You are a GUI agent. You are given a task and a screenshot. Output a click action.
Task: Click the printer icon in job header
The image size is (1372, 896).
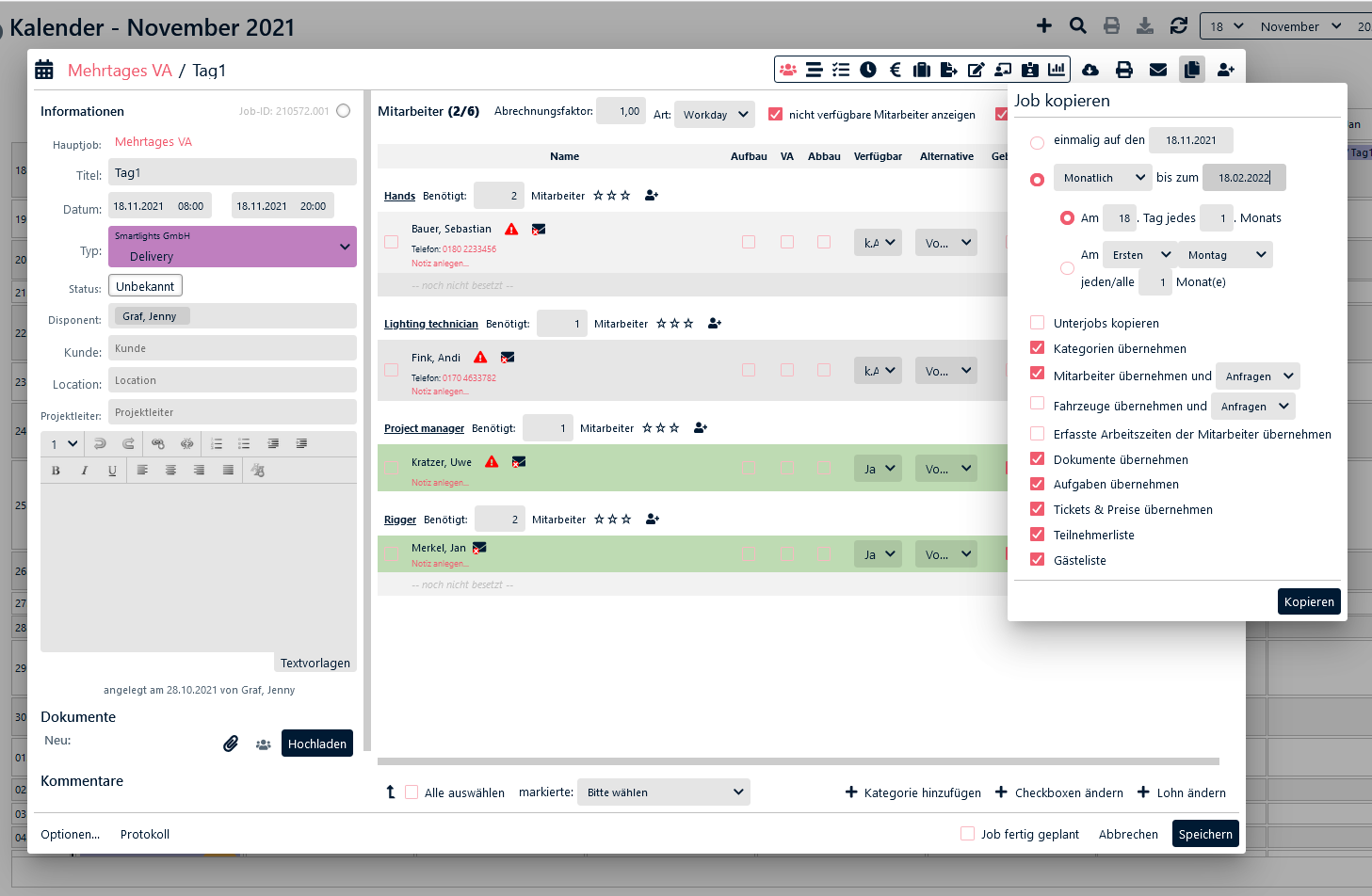1123,70
